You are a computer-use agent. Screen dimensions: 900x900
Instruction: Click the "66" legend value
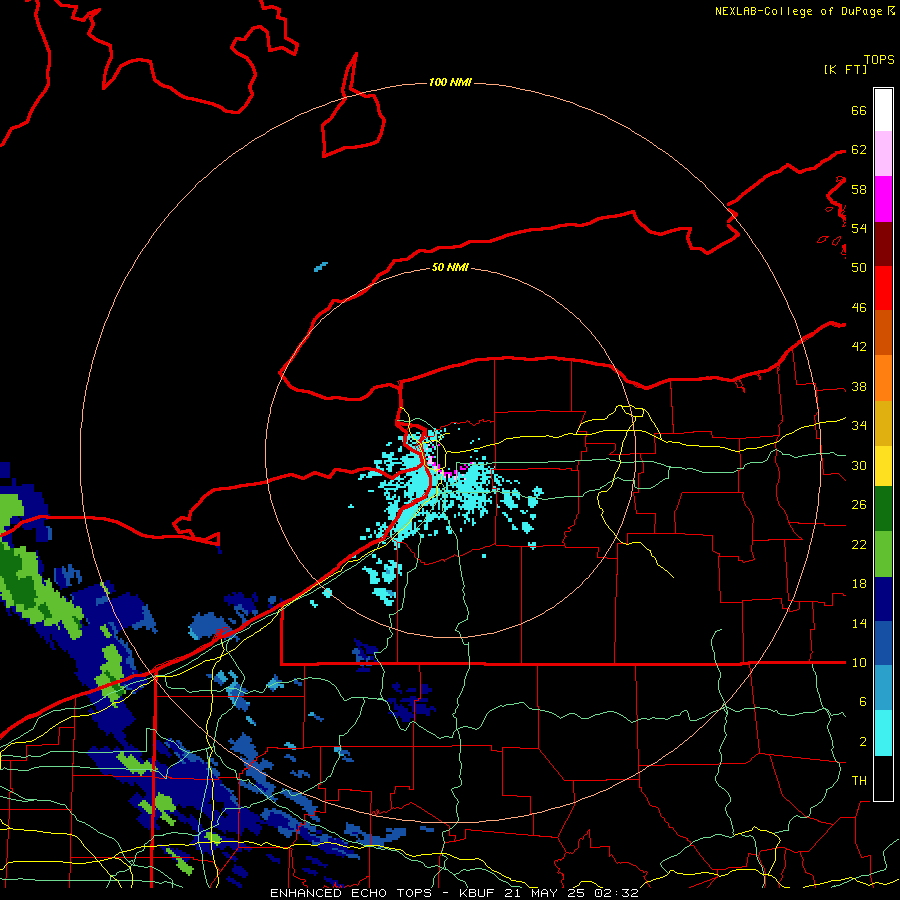859,110
